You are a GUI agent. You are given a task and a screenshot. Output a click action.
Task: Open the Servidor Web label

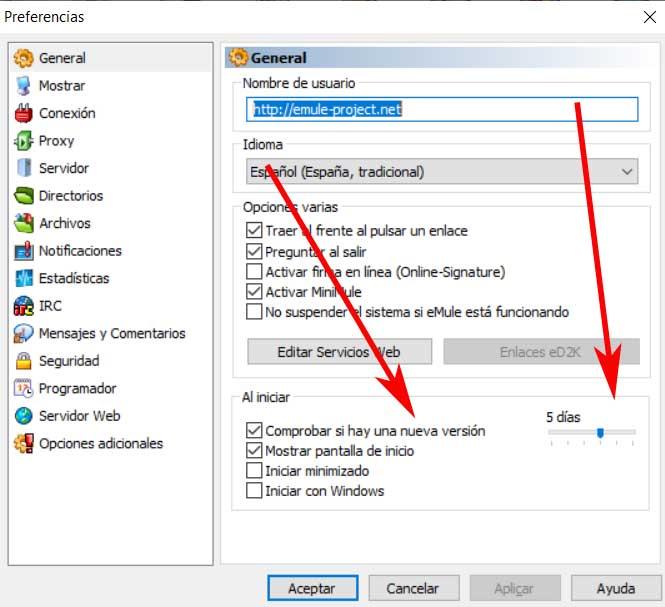coord(80,416)
